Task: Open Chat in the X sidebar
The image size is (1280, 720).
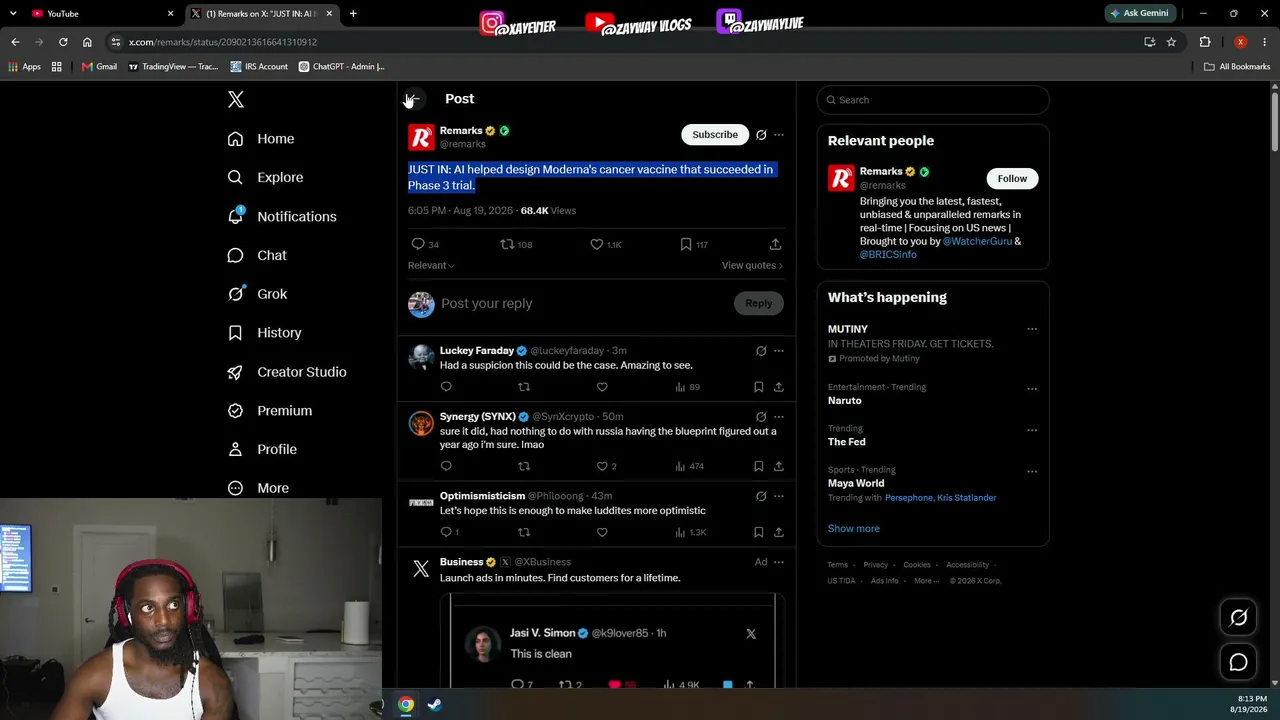Action: point(257,255)
